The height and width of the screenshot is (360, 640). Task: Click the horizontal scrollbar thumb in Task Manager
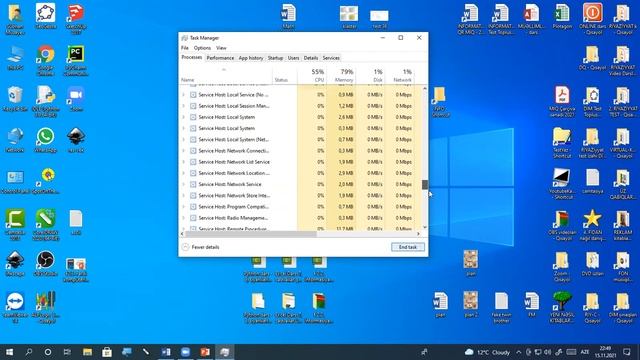click(251, 234)
